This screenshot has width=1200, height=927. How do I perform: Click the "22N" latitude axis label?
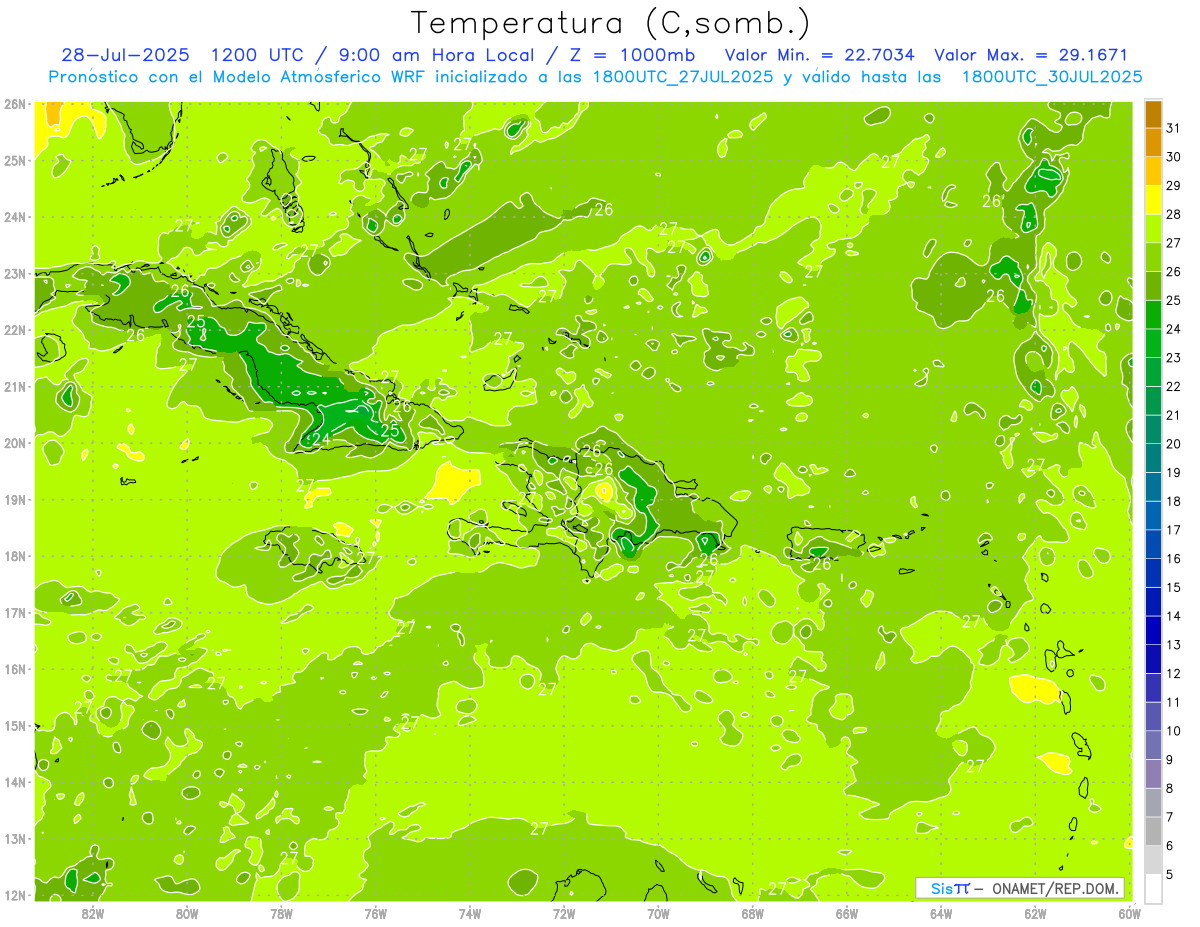coord(14,330)
